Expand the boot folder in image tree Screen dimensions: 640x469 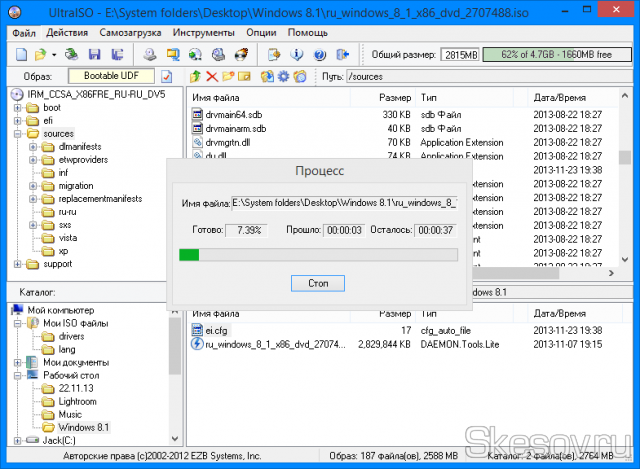click(x=19, y=107)
